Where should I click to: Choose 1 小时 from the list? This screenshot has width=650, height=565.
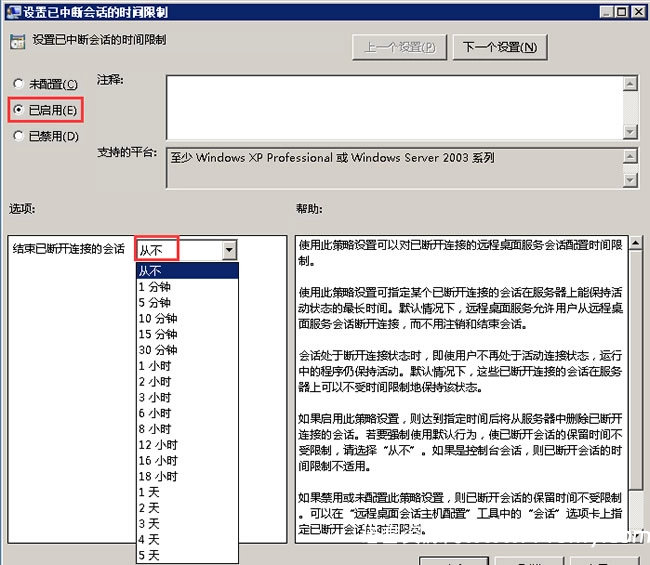(187, 366)
